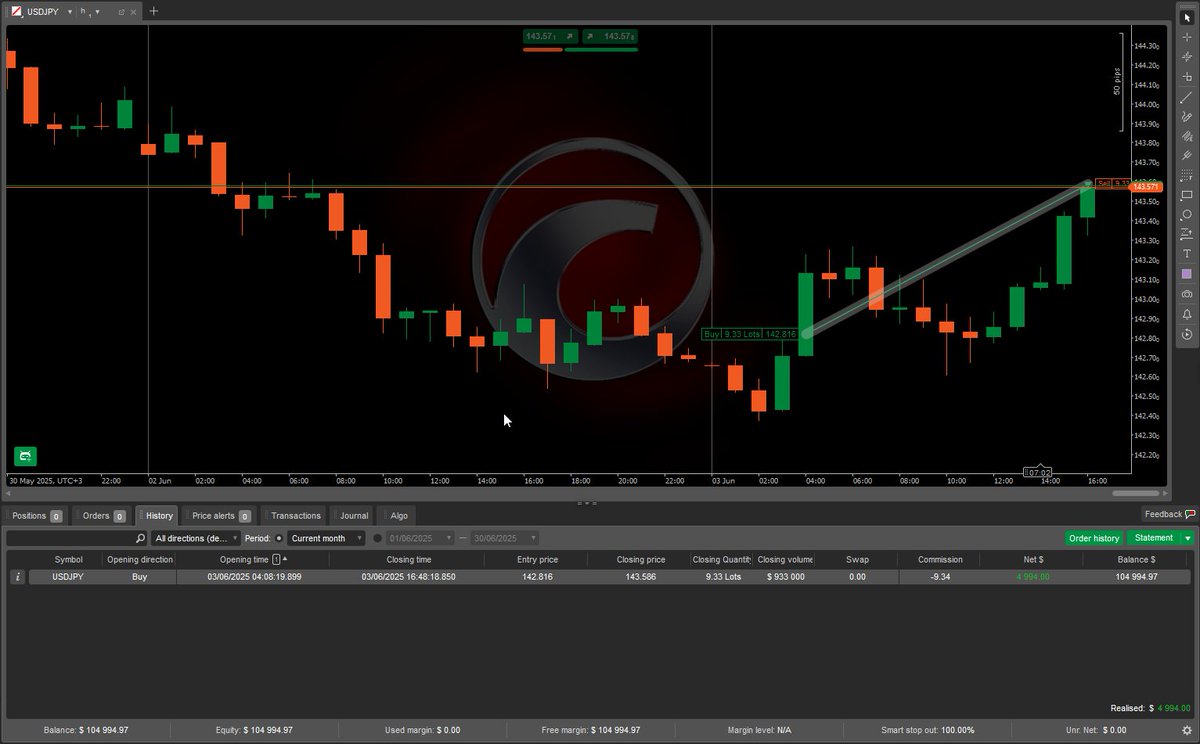Expand the Statement button dropdown arrow
Screen dimensions: 1200x744
1187,538
